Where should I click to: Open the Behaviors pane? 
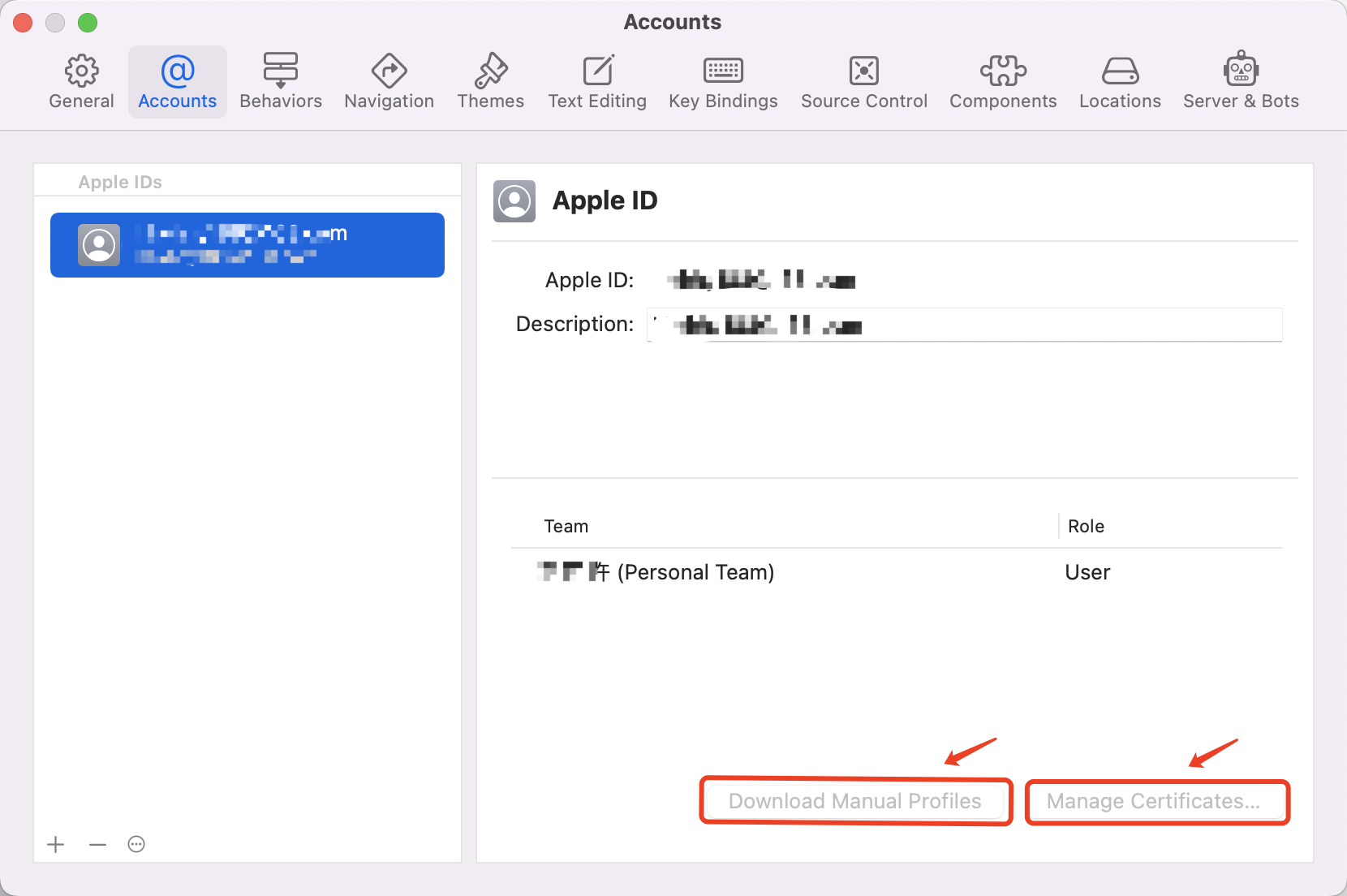[x=281, y=80]
